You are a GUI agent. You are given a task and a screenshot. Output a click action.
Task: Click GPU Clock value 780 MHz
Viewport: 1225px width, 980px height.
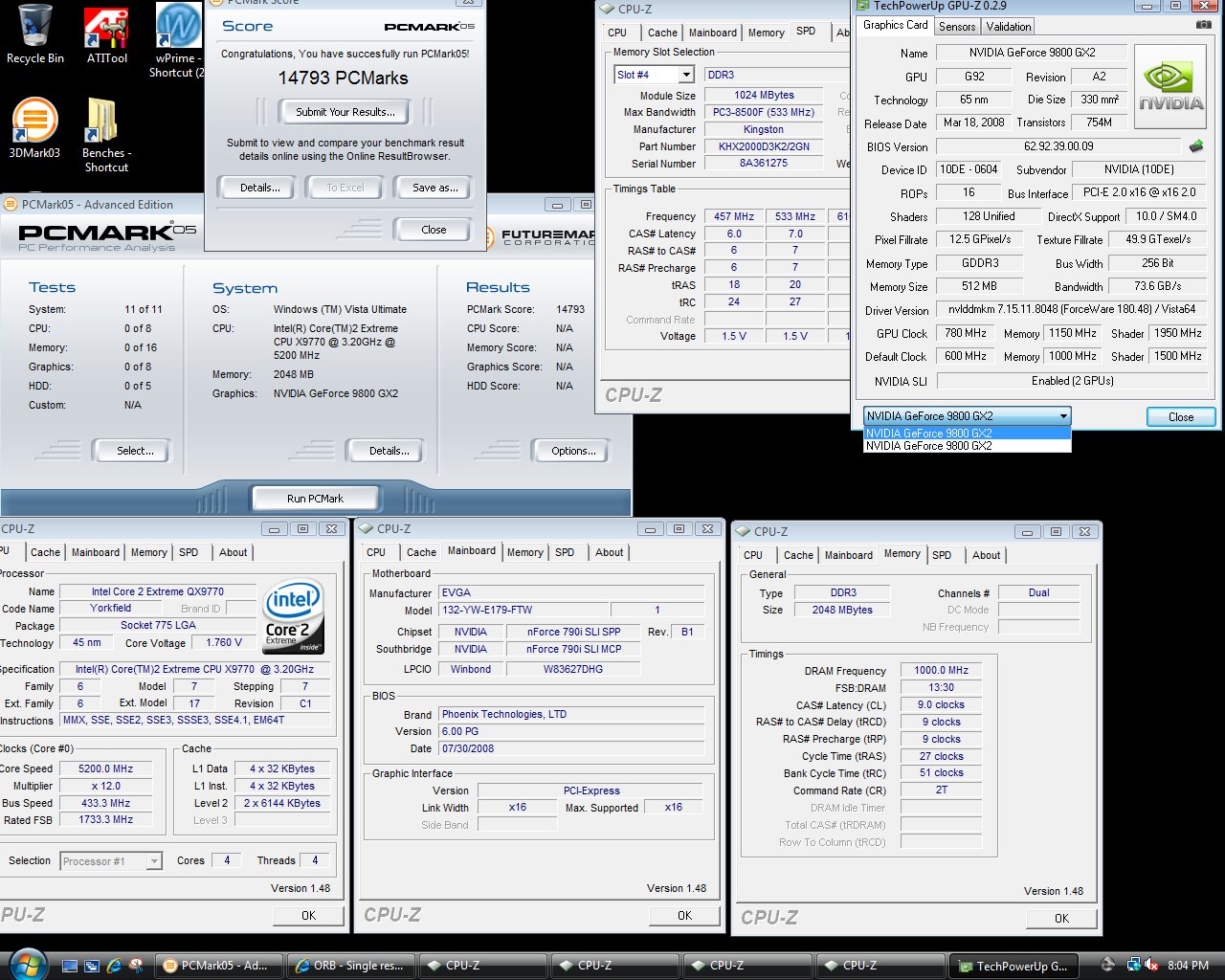(x=965, y=333)
